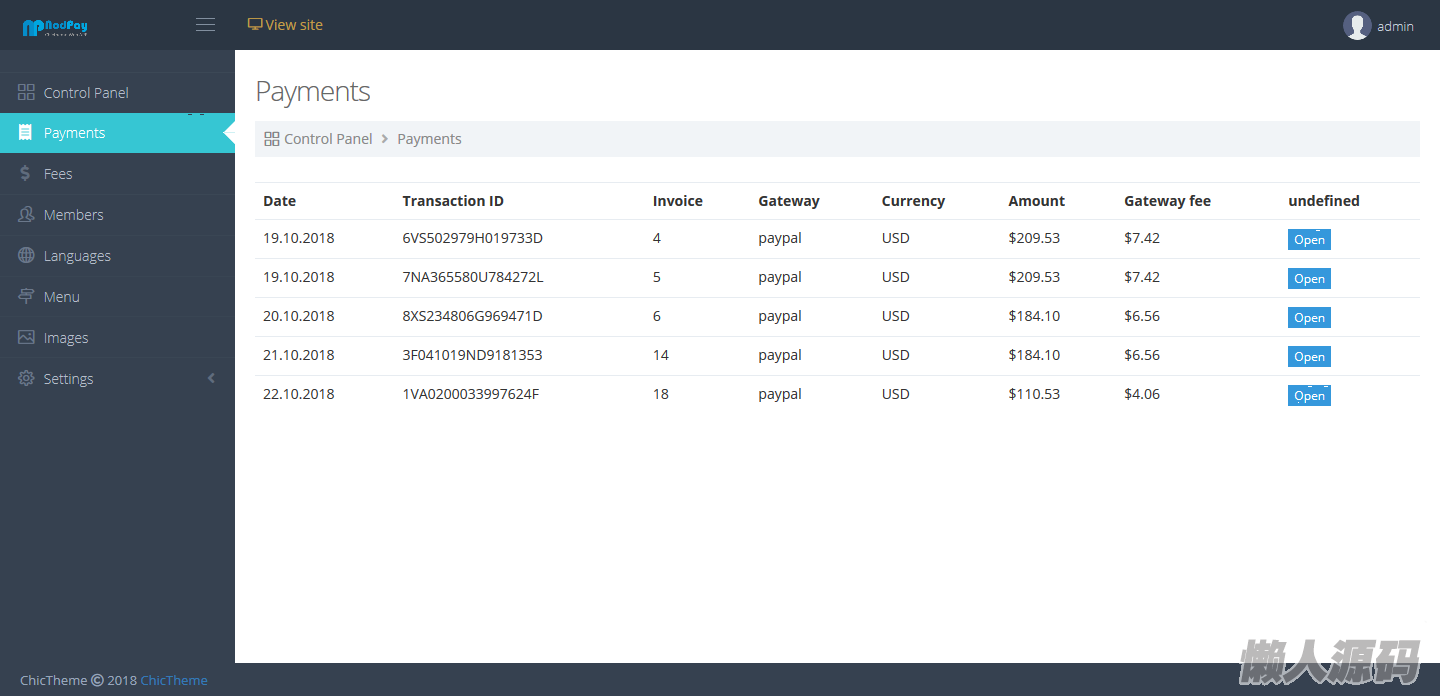1440x696 pixels.
Task: Expand the Settings submenu chevron
Action: (x=211, y=379)
